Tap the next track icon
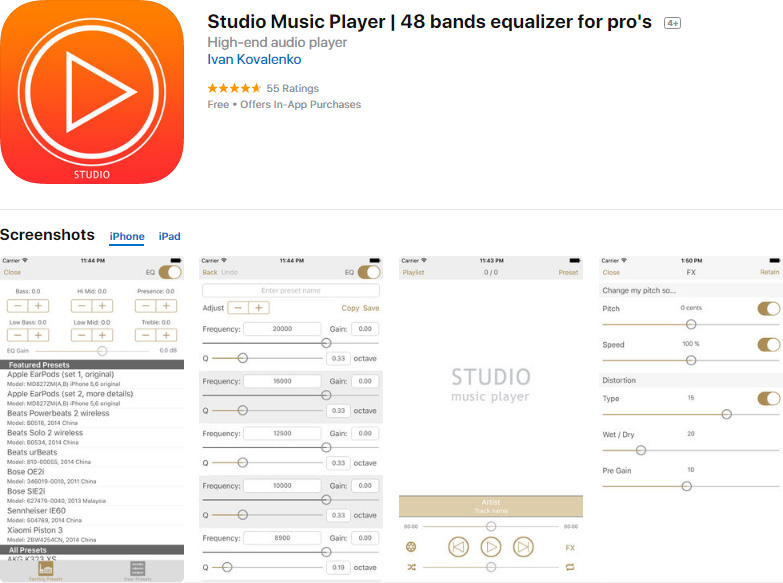The width and height of the screenshot is (783, 583). [523, 547]
